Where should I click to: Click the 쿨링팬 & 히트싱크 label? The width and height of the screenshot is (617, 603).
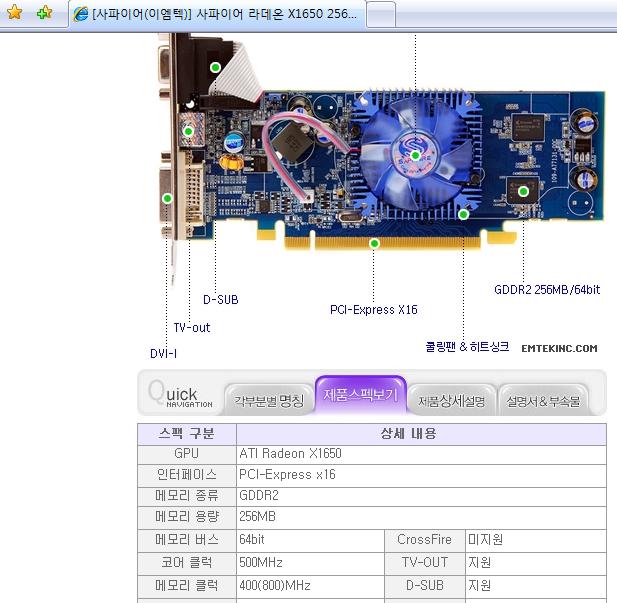click(x=467, y=347)
